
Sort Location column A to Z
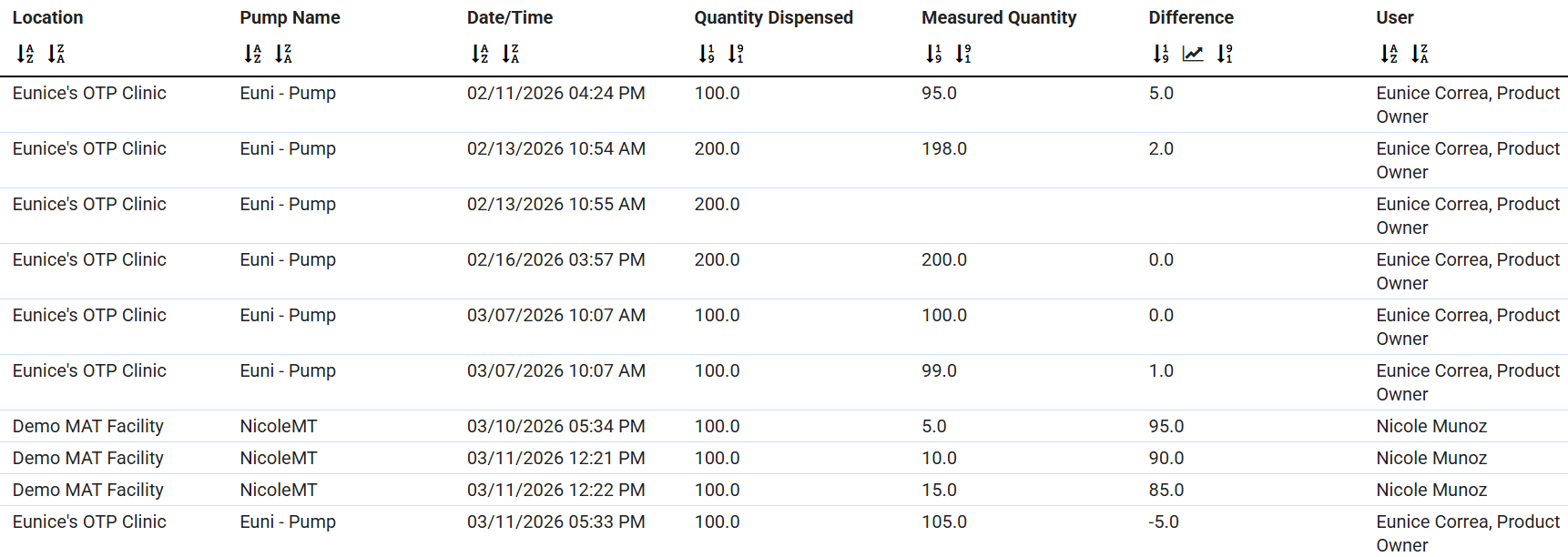[25, 55]
